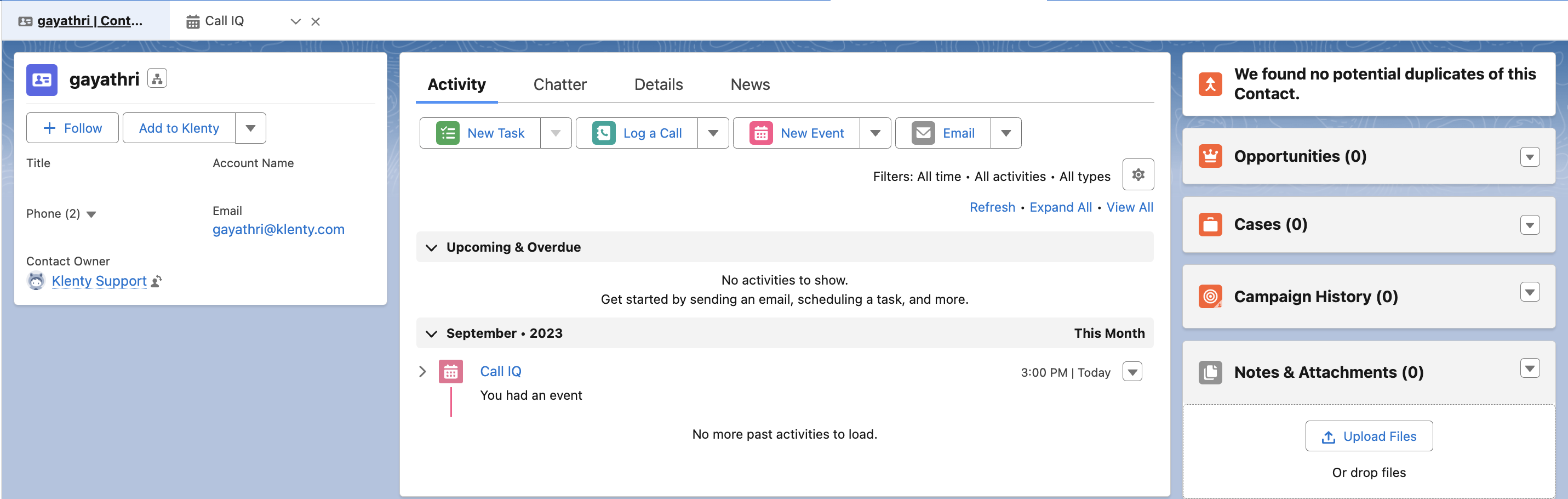Click the duplicates merge icon
Screen dimensions: 1568x499
coord(1210,84)
